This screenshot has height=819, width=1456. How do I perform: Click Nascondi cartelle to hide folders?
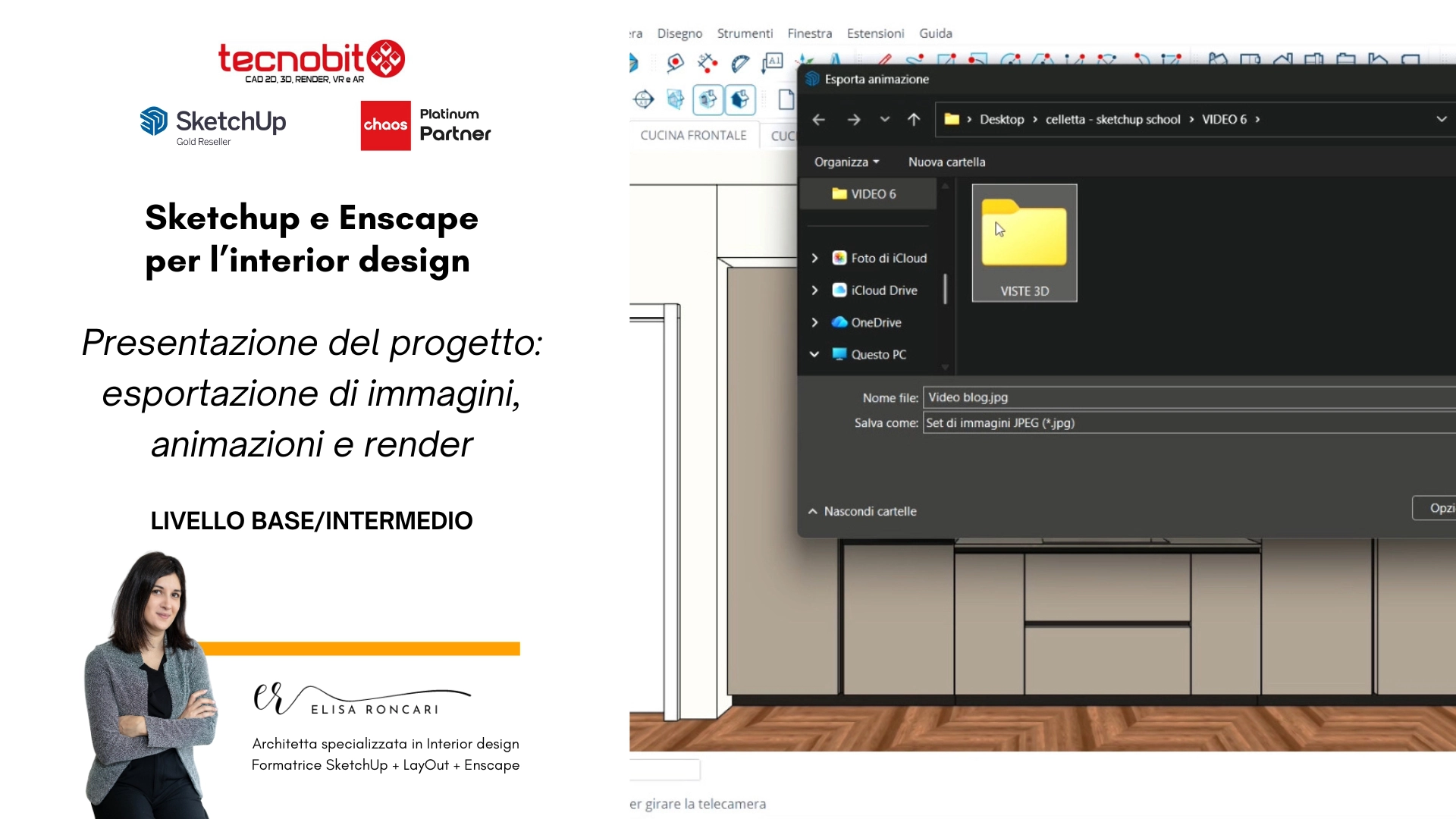[x=862, y=511]
